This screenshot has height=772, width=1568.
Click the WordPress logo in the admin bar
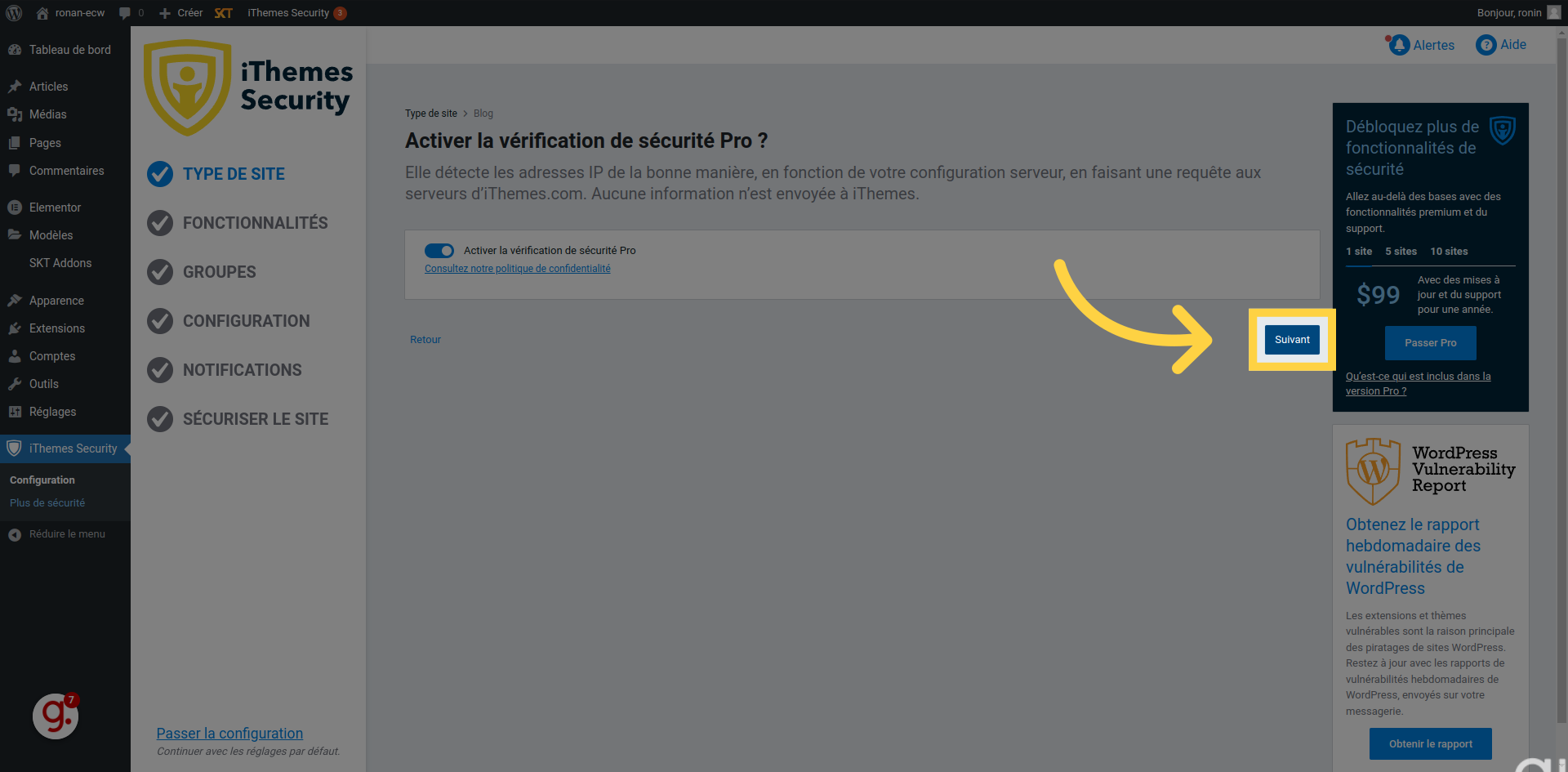(14, 13)
